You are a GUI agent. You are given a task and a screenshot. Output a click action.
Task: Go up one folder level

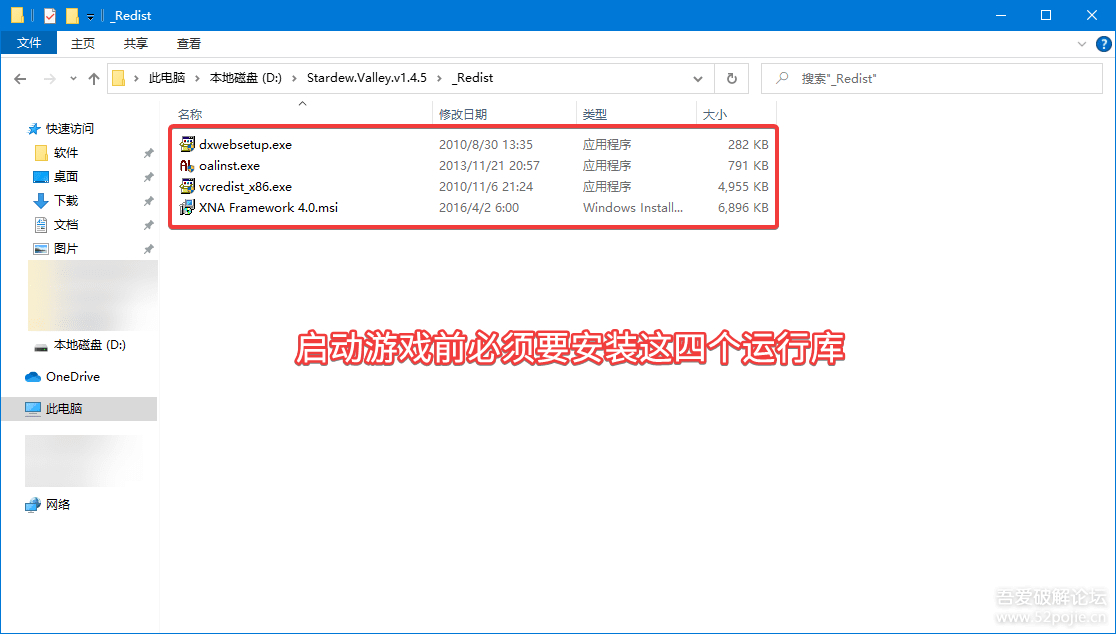point(94,79)
